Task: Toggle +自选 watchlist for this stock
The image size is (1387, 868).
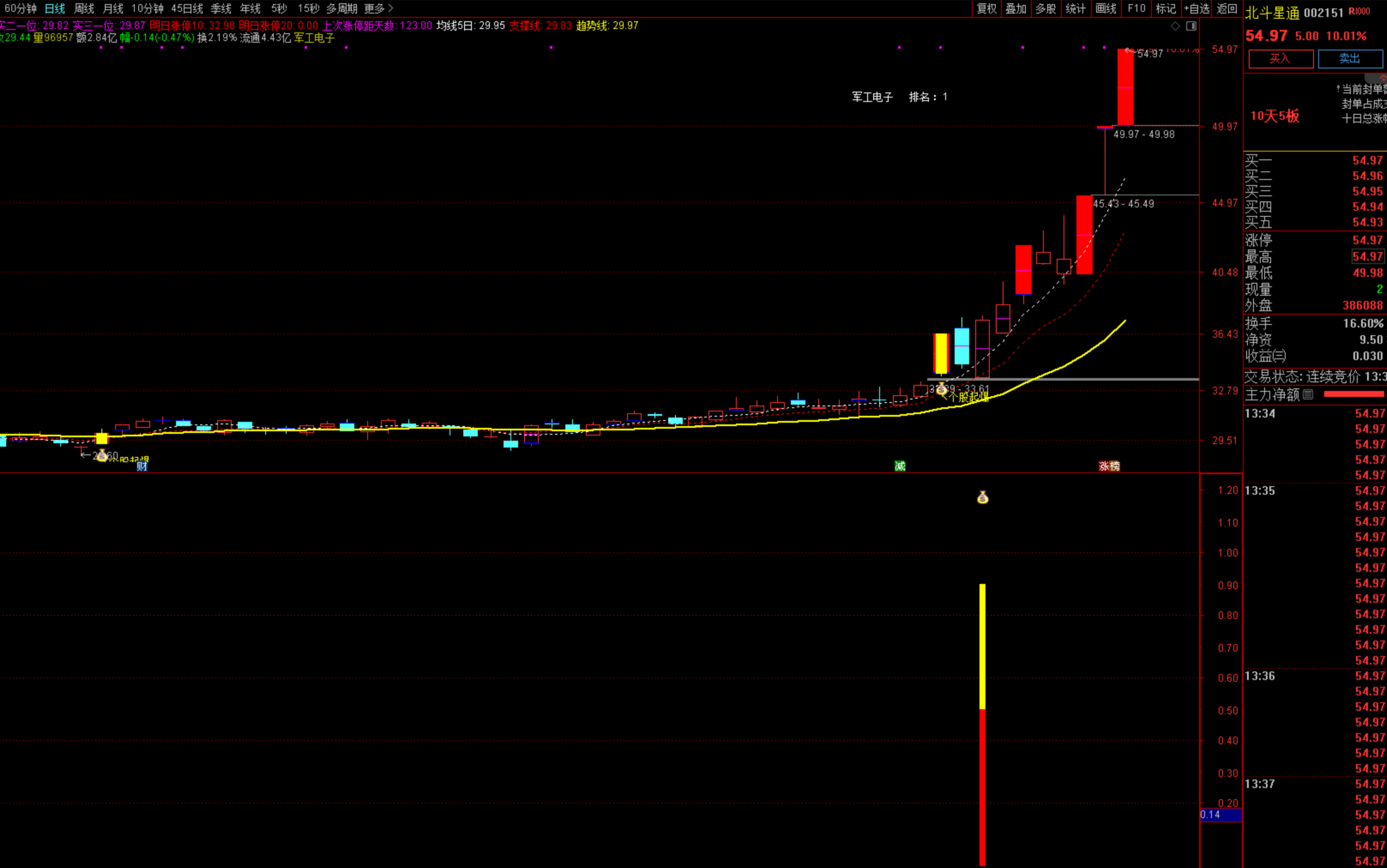Action: pyautogui.click(x=1196, y=9)
